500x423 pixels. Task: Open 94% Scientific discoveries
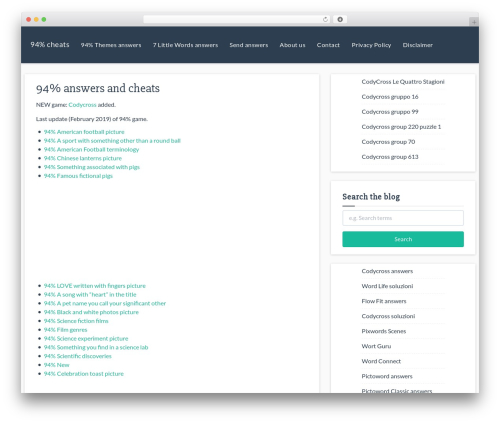click(x=78, y=356)
